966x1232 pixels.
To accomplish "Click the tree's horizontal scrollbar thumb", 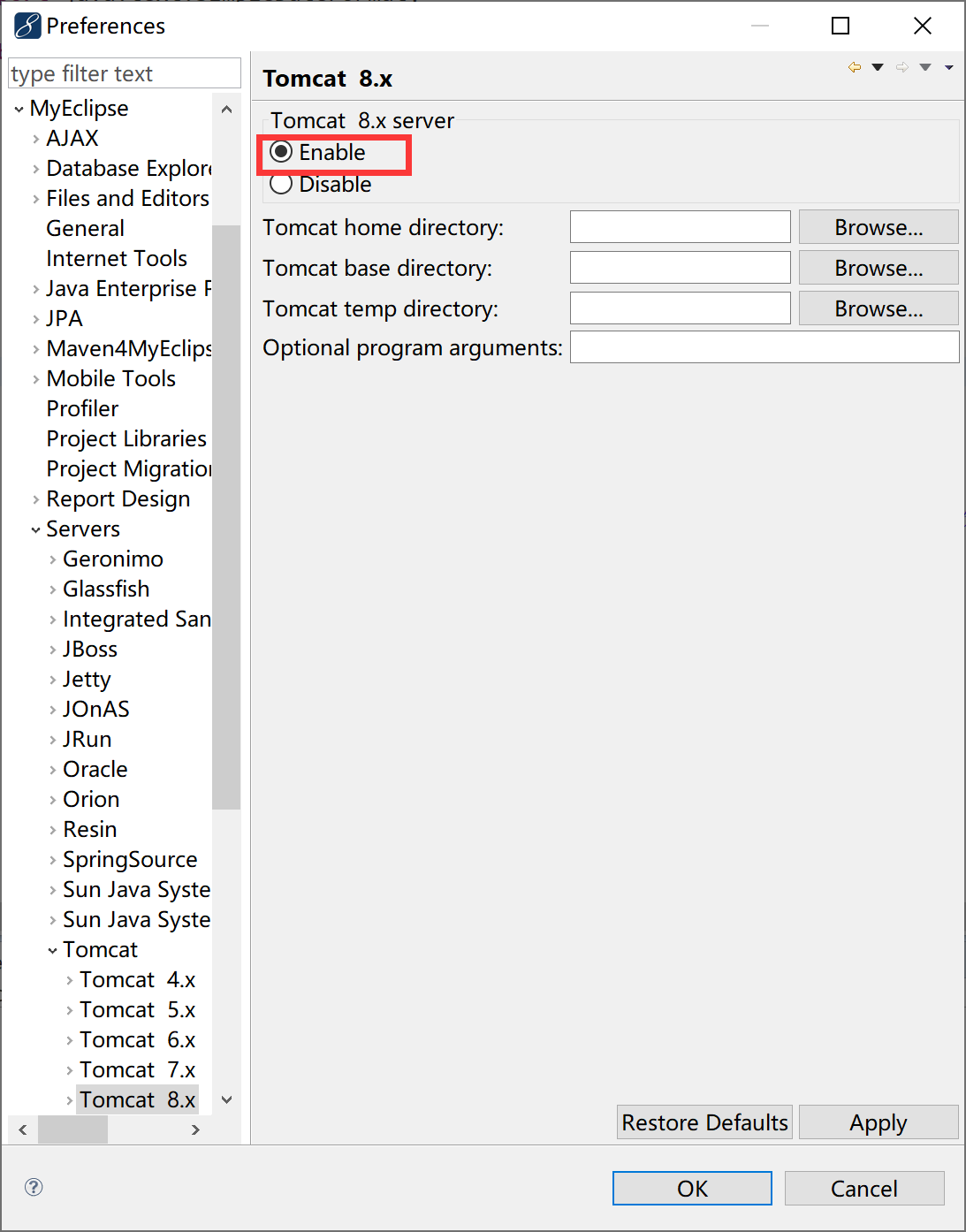I will (x=73, y=1129).
